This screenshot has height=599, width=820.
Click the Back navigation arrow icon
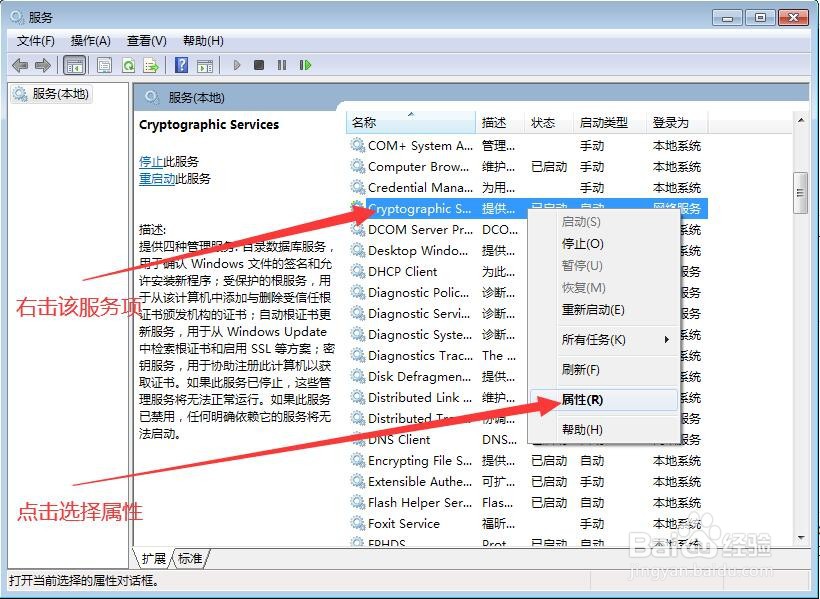(21, 65)
